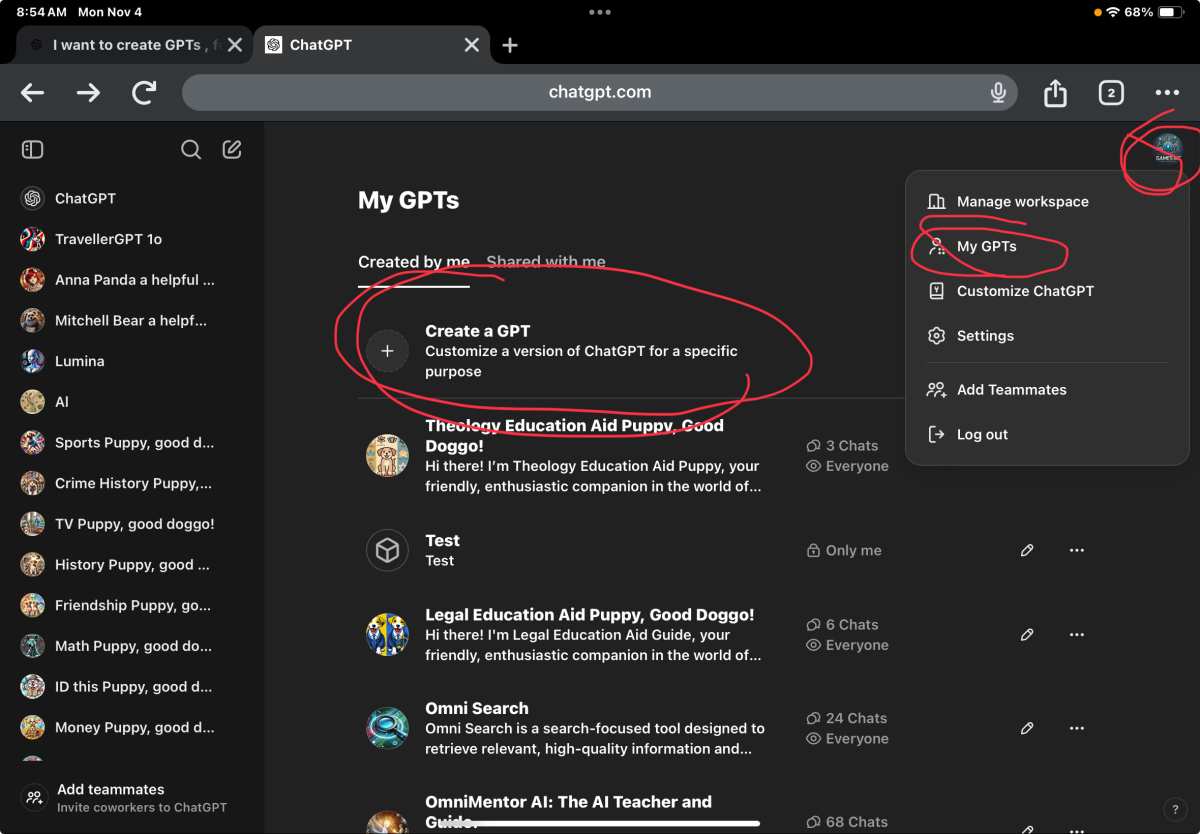Tap the multitasking three dots at top center
Viewport: 1200px width, 834px height.
pyautogui.click(x=600, y=13)
